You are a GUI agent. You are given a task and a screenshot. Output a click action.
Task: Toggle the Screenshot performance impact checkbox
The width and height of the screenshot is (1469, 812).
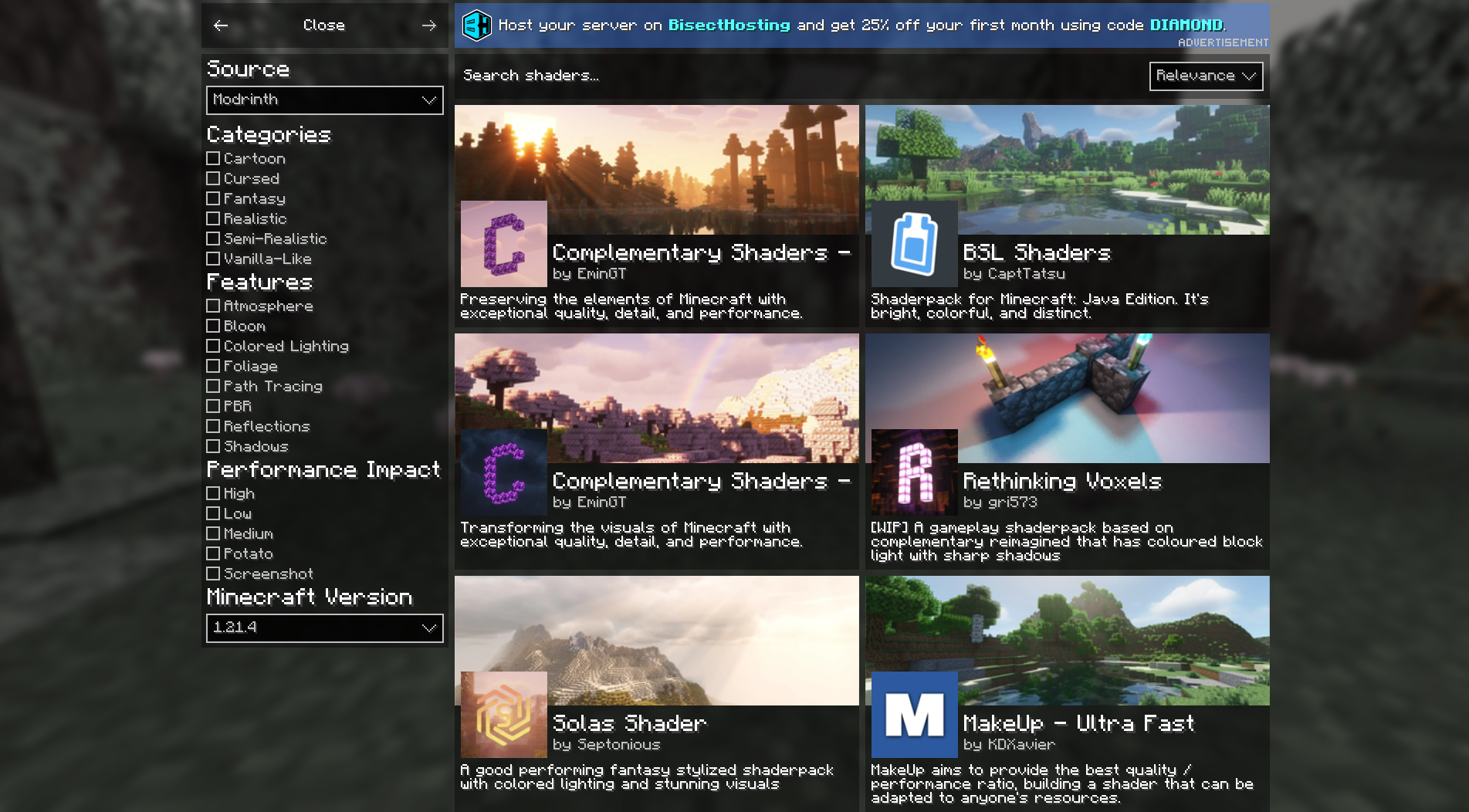(213, 573)
